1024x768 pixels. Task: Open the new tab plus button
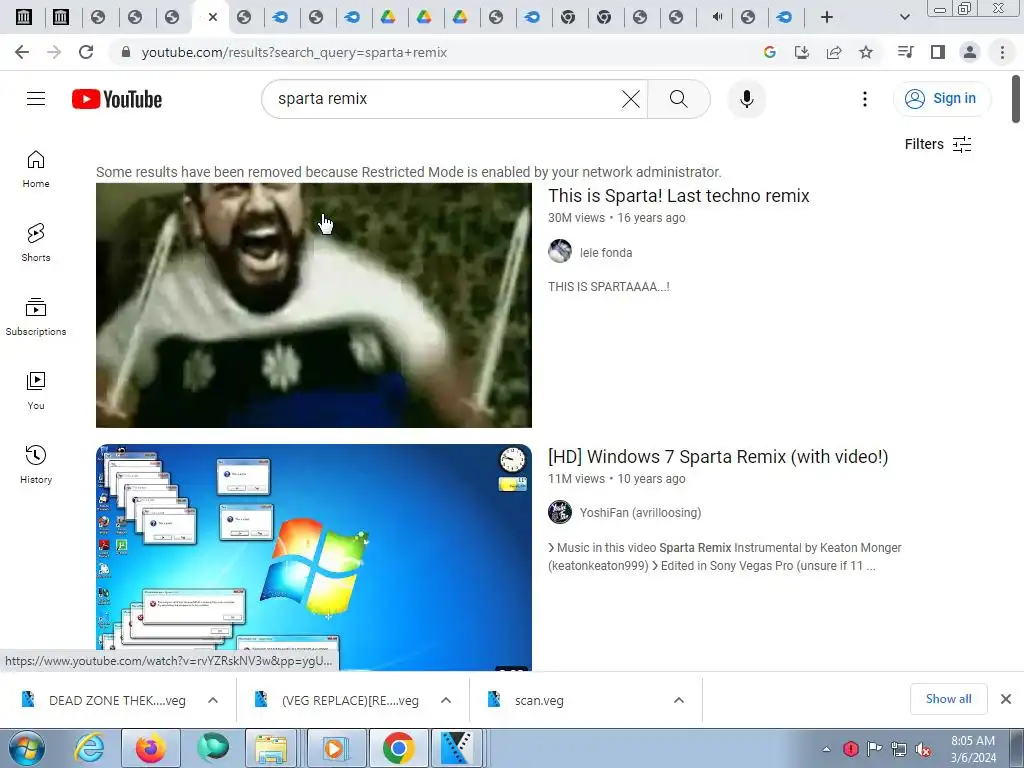[827, 17]
